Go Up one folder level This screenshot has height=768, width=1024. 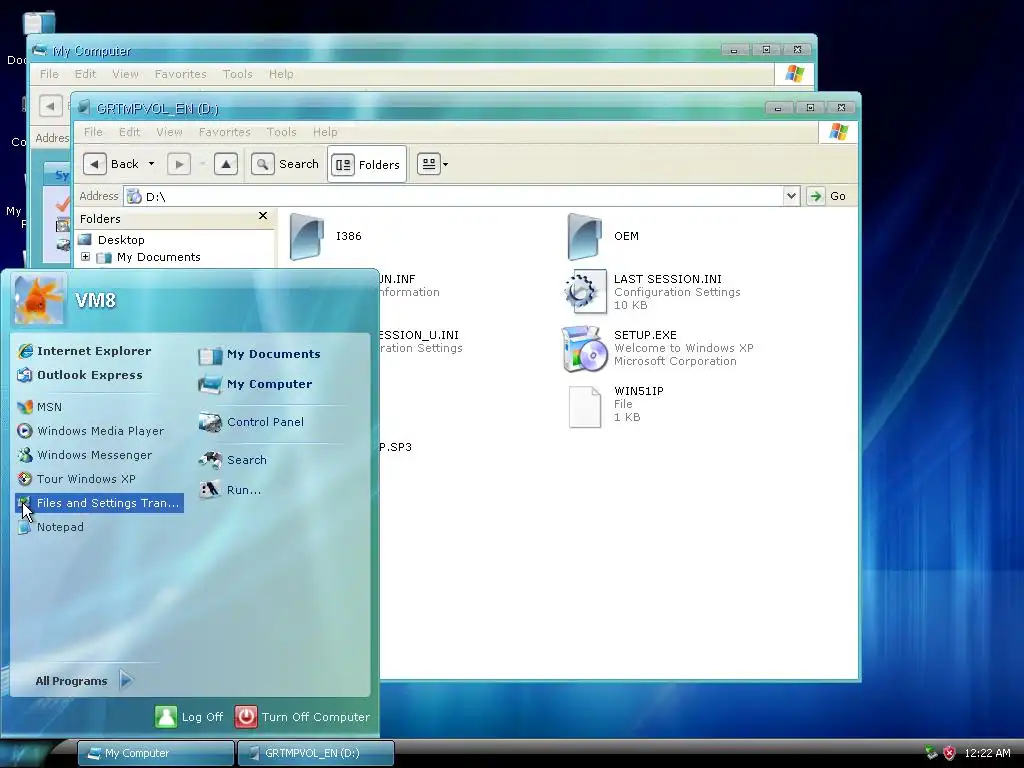click(225, 164)
